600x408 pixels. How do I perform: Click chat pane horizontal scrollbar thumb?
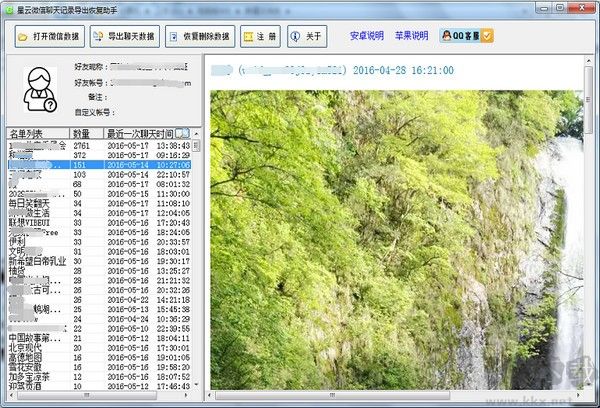332,395
